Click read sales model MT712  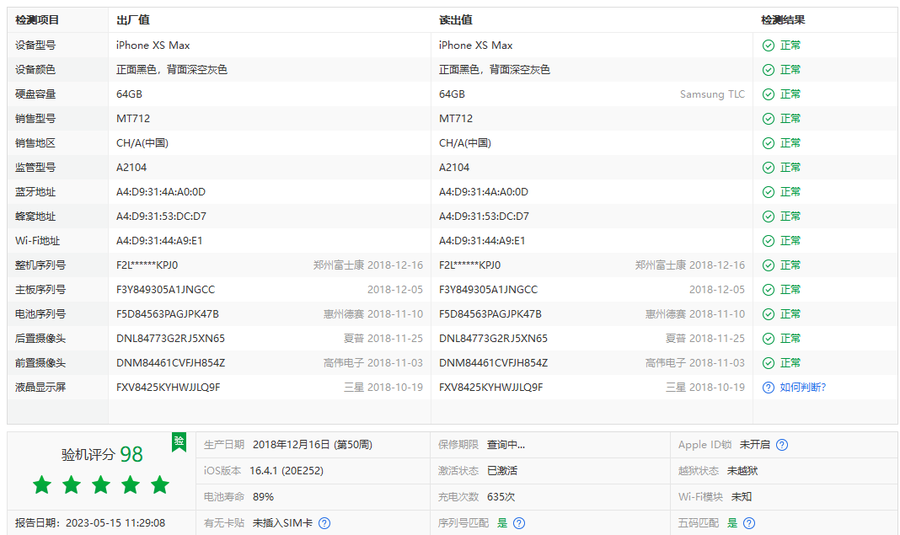coord(456,119)
